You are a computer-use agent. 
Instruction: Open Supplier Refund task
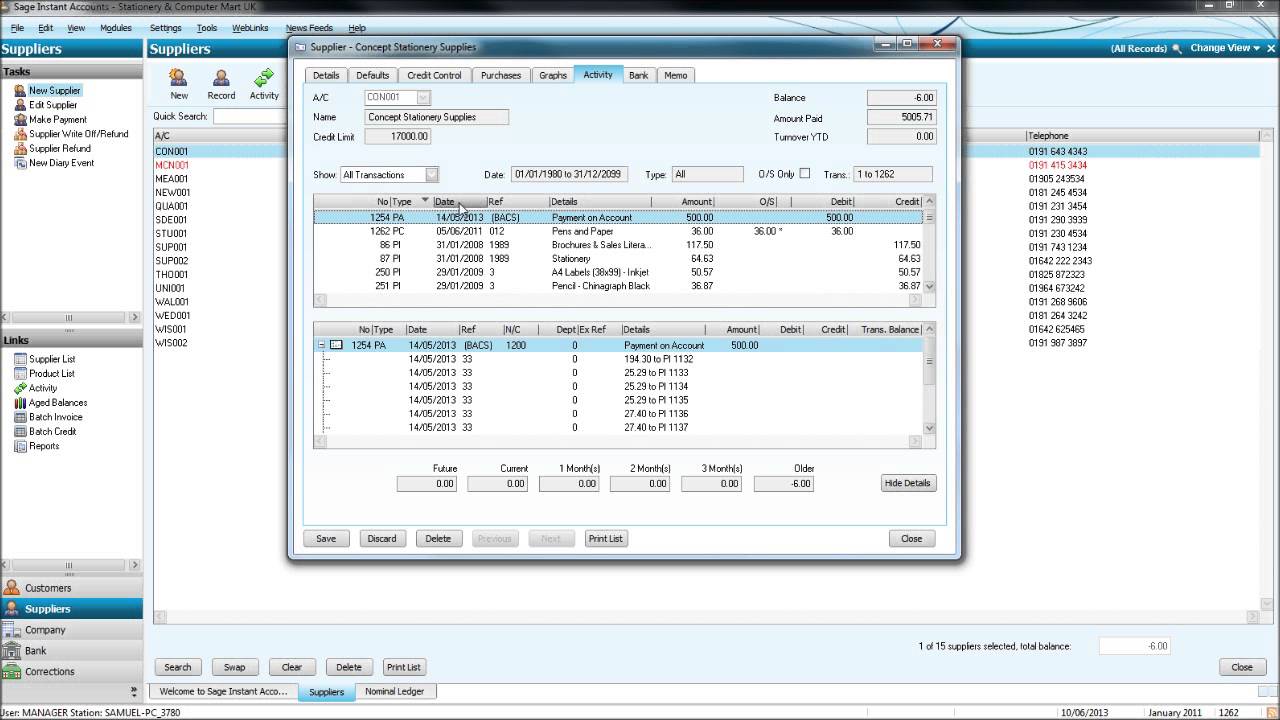tap(60, 148)
